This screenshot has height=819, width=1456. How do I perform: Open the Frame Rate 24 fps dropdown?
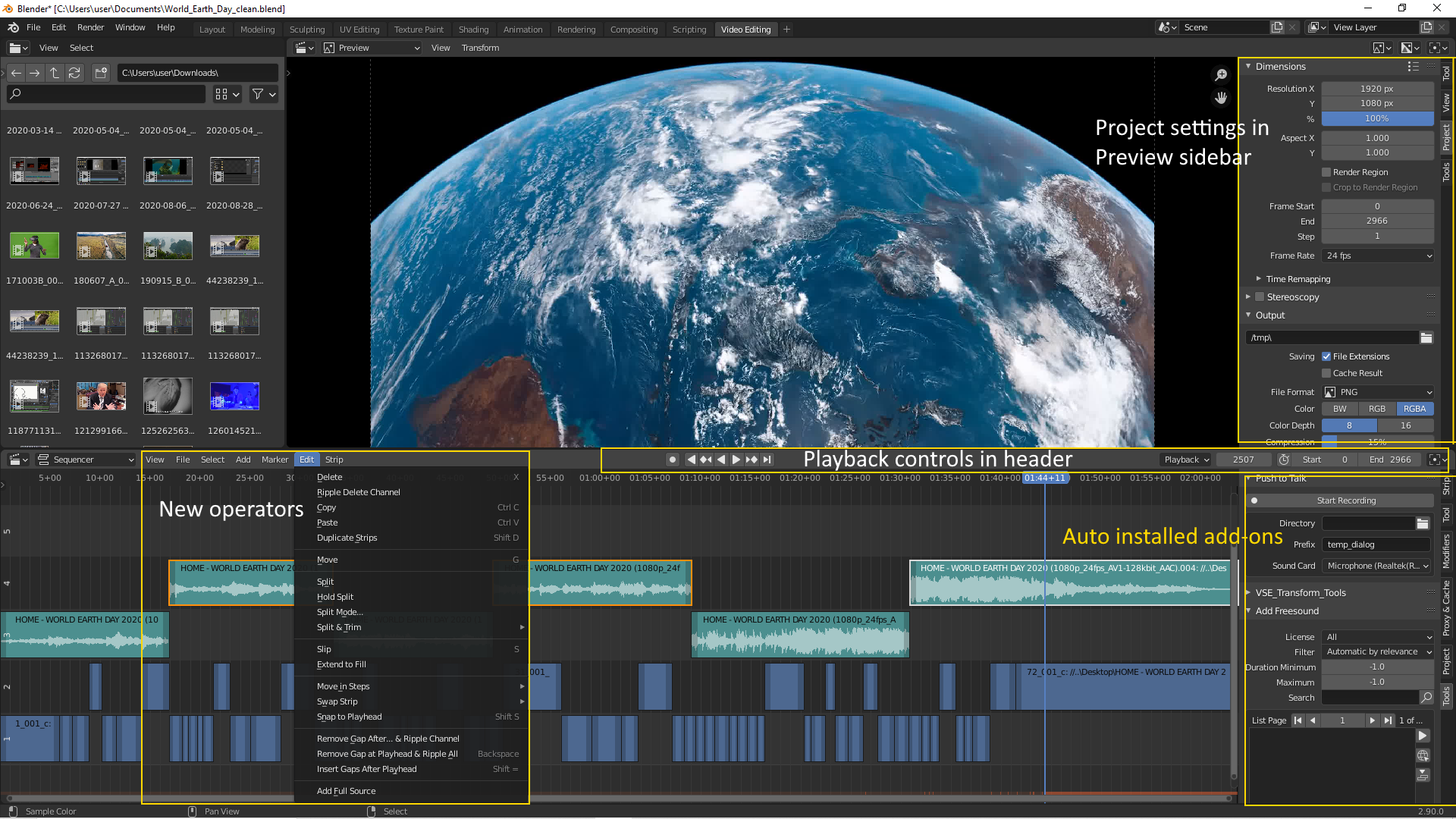1378,256
